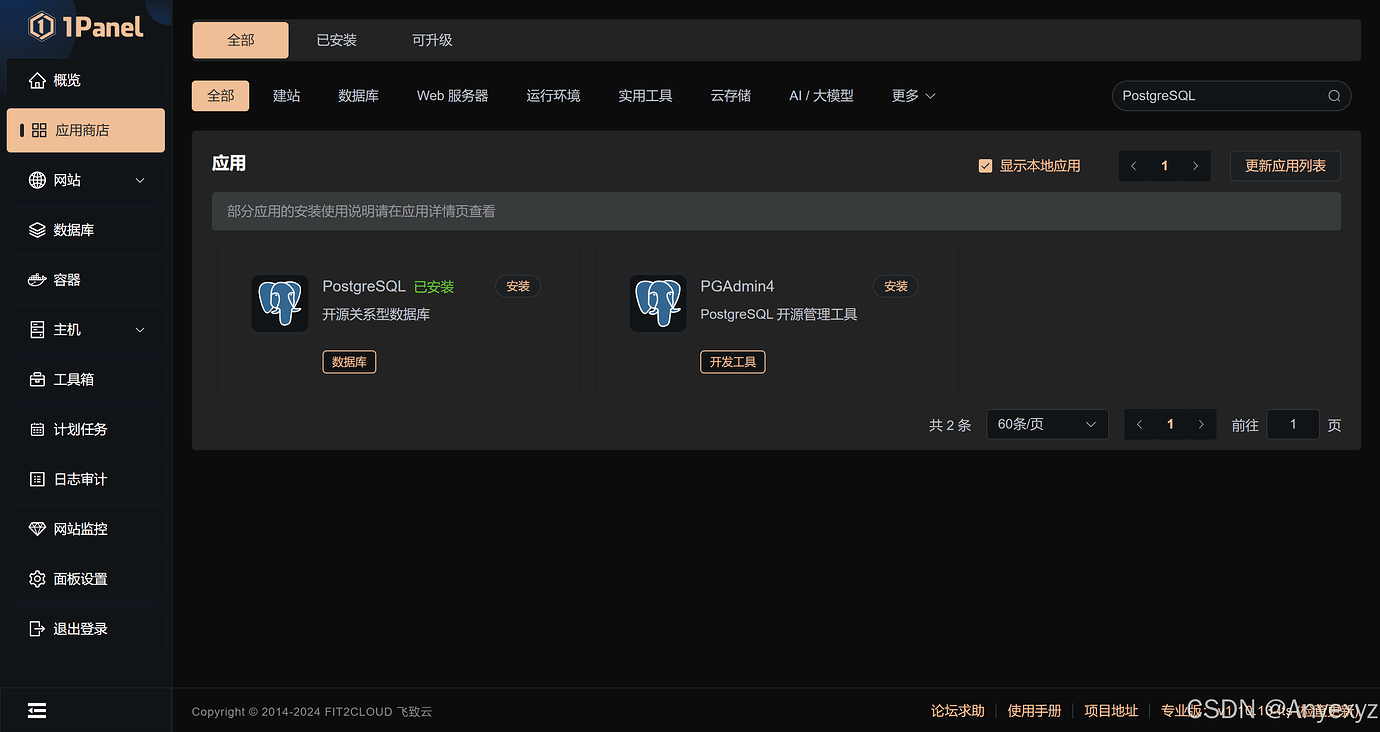Go to 数据库 sidebar item with stack icon
The height and width of the screenshot is (732, 1380).
click(37, 230)
